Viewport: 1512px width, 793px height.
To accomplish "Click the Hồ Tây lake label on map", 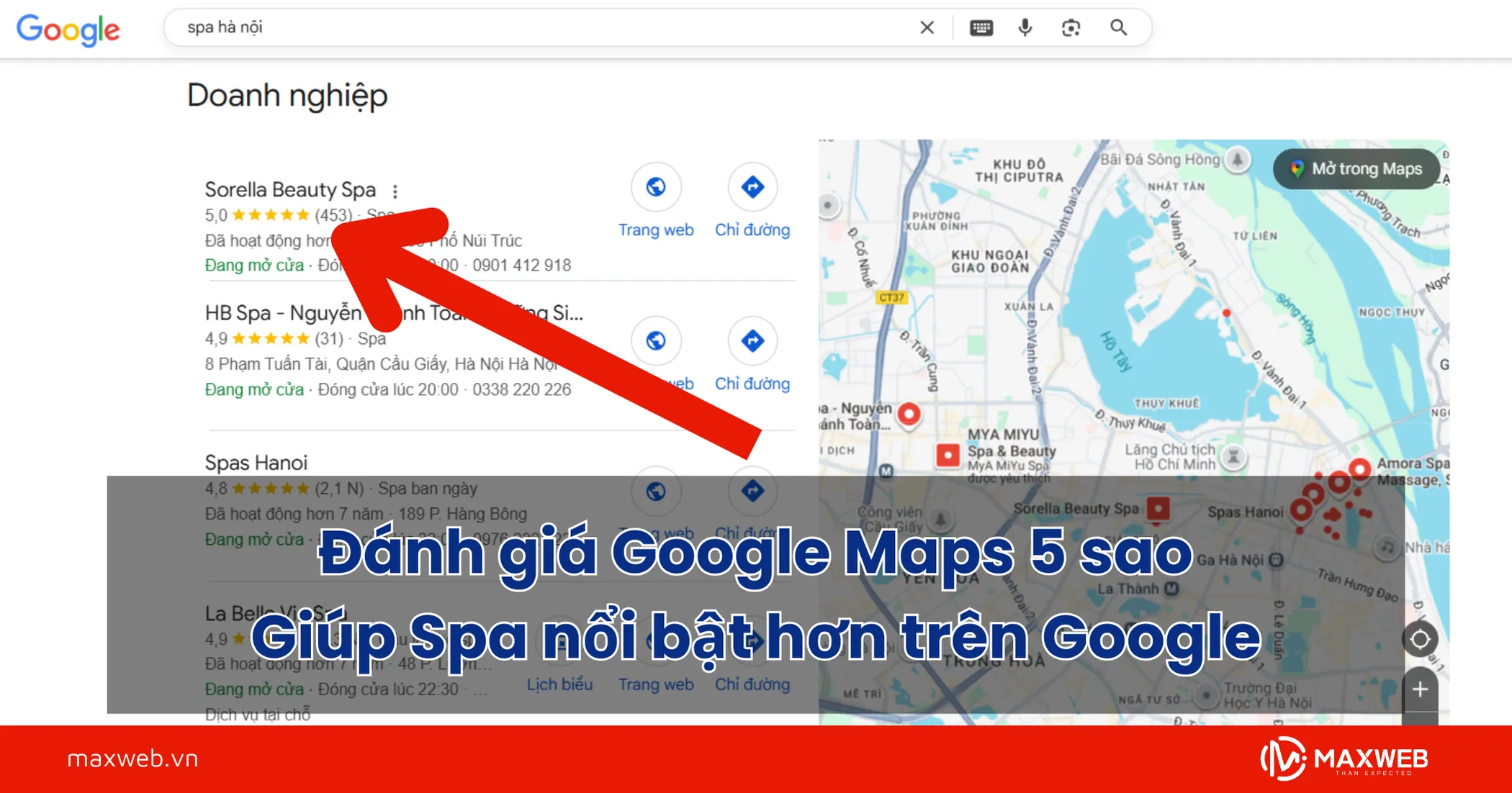I will click(x=1115, y=352).
